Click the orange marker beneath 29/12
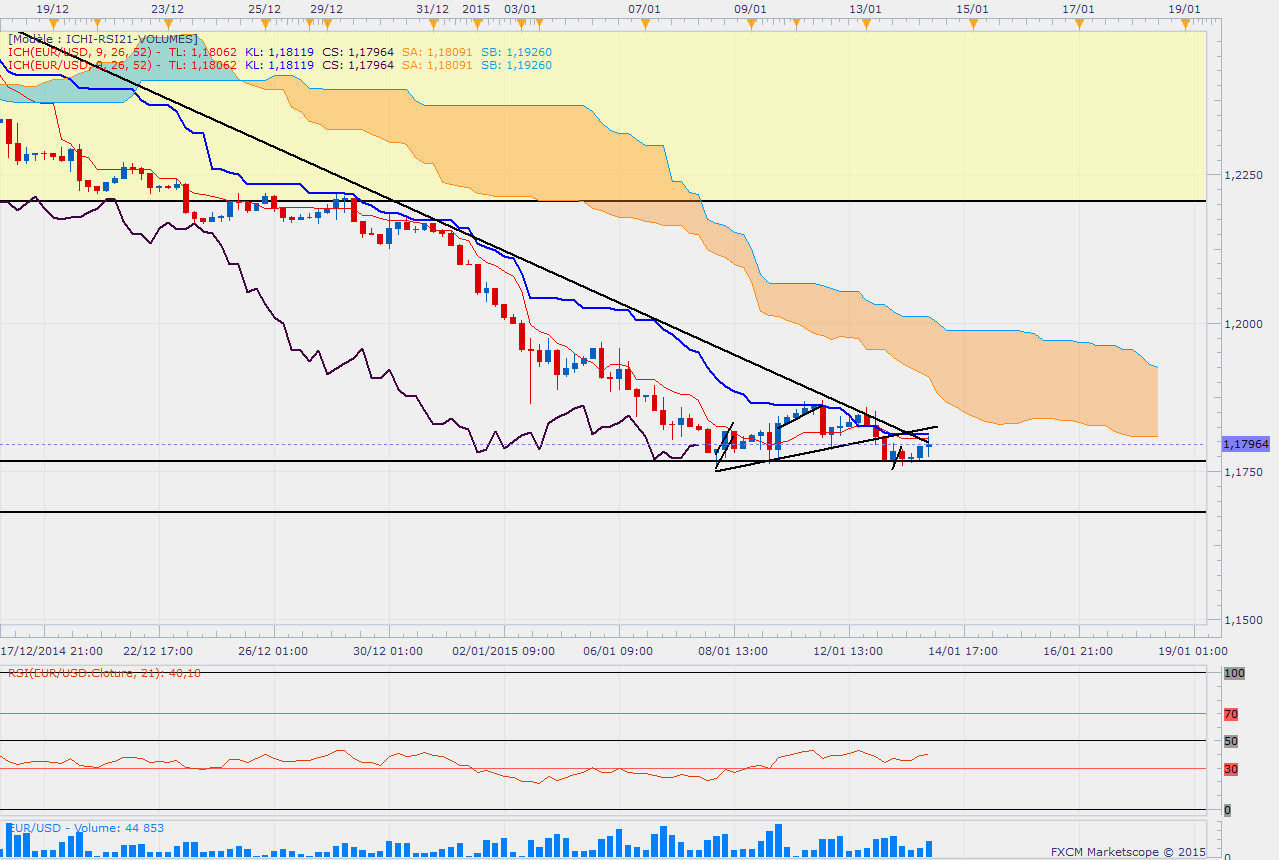This screenshot has width=1279, height=860. click(326, 20)
